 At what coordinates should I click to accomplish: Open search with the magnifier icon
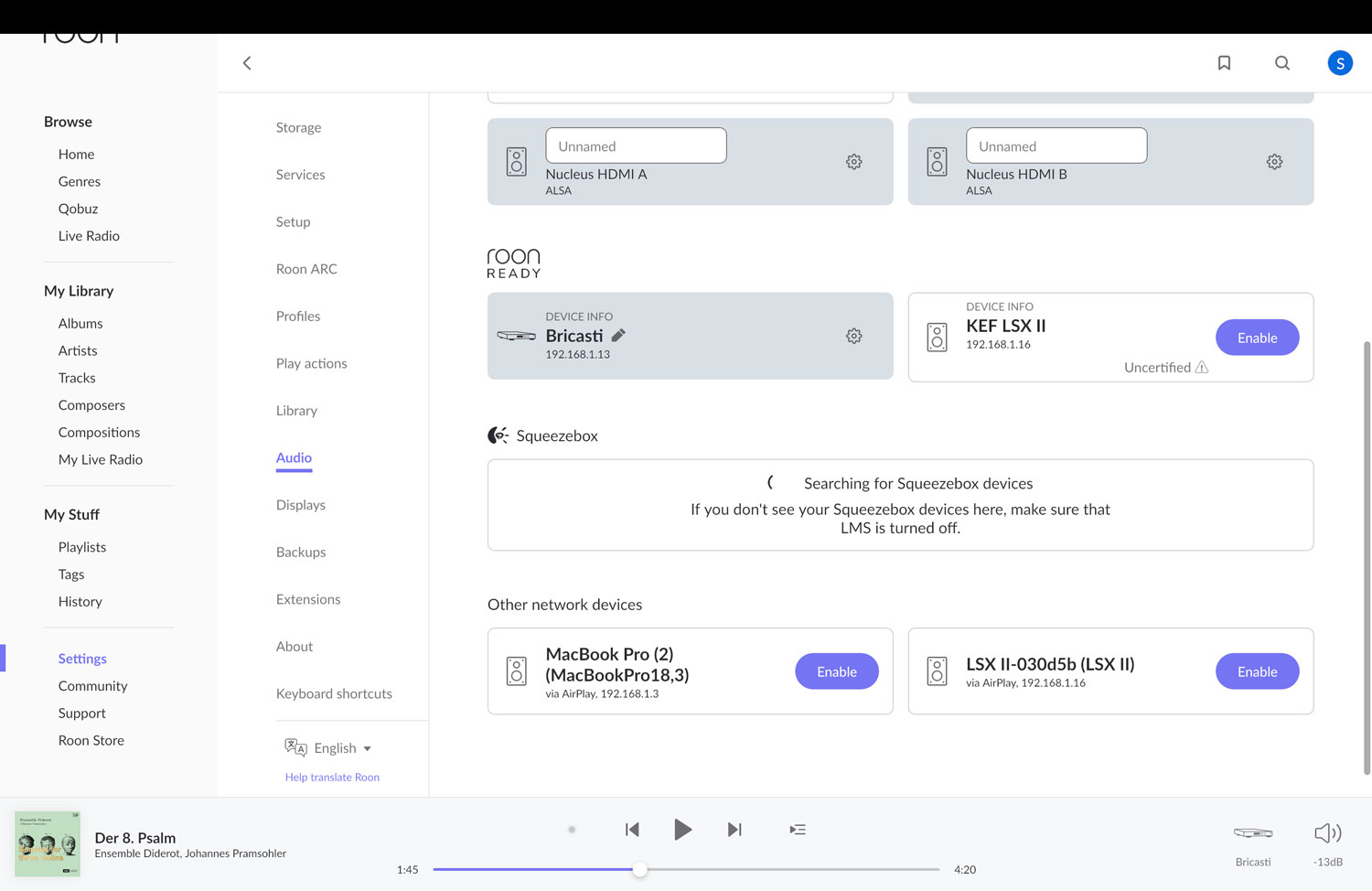tap(1282, 63)
